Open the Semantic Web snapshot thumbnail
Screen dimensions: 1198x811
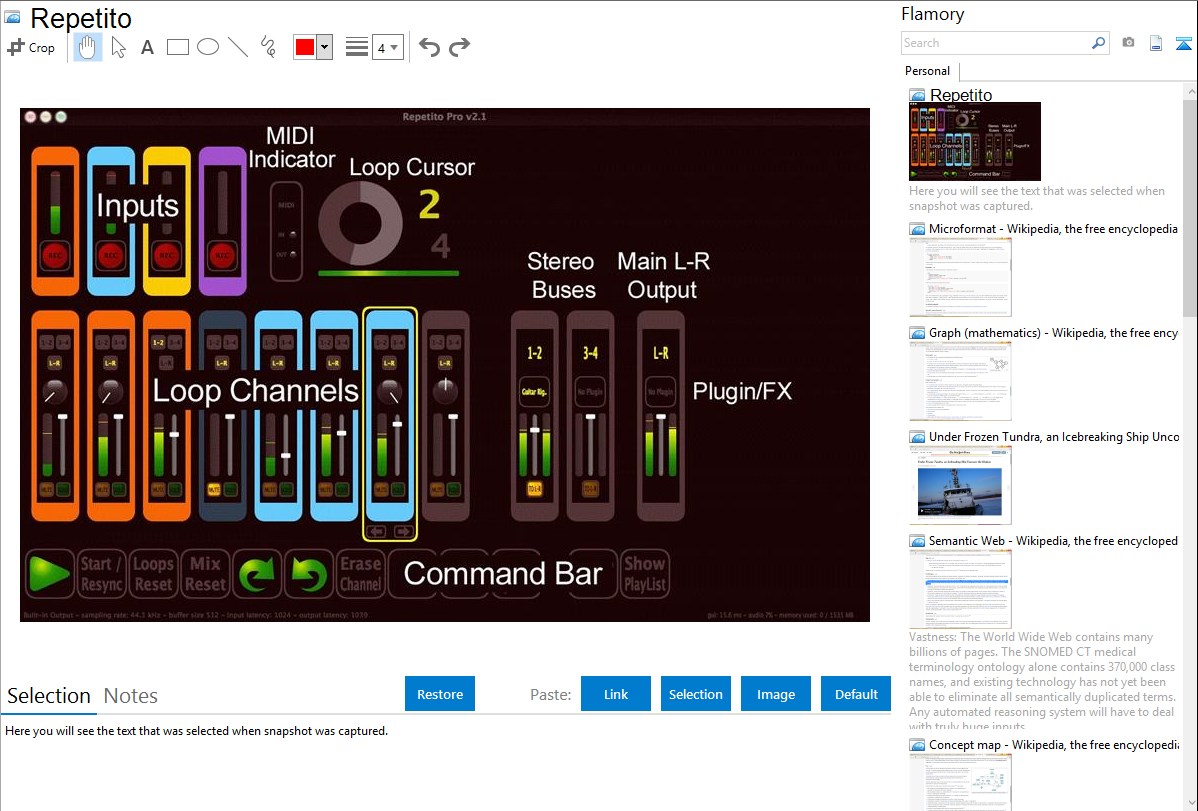pos(960,588)
